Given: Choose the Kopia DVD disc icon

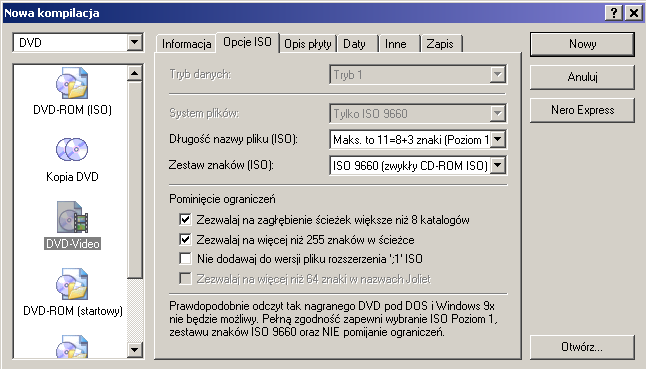Looking at the screenshot, I should (x=72, y=149).
